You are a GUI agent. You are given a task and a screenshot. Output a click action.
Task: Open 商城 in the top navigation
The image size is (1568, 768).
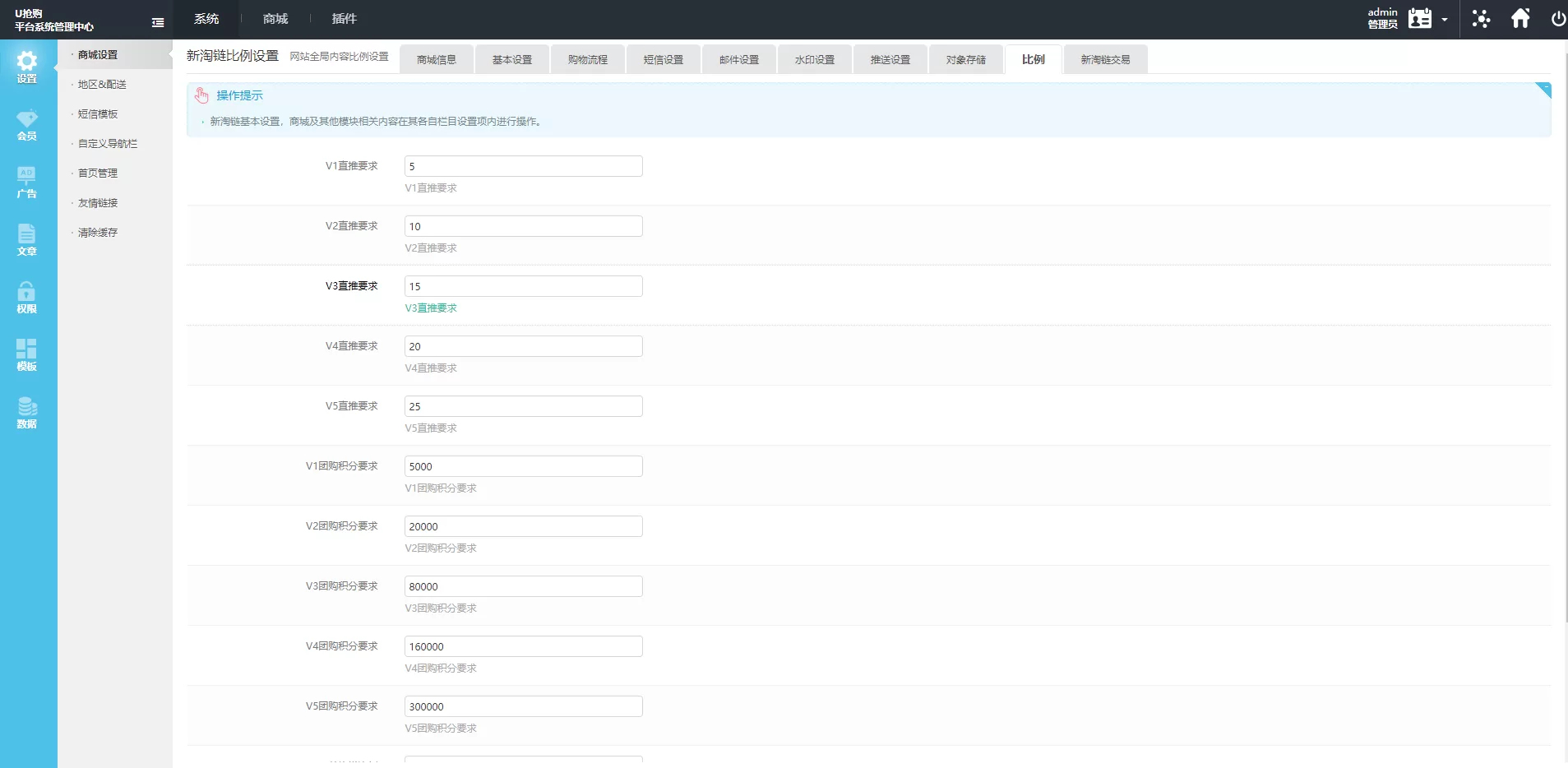(275, 19)
